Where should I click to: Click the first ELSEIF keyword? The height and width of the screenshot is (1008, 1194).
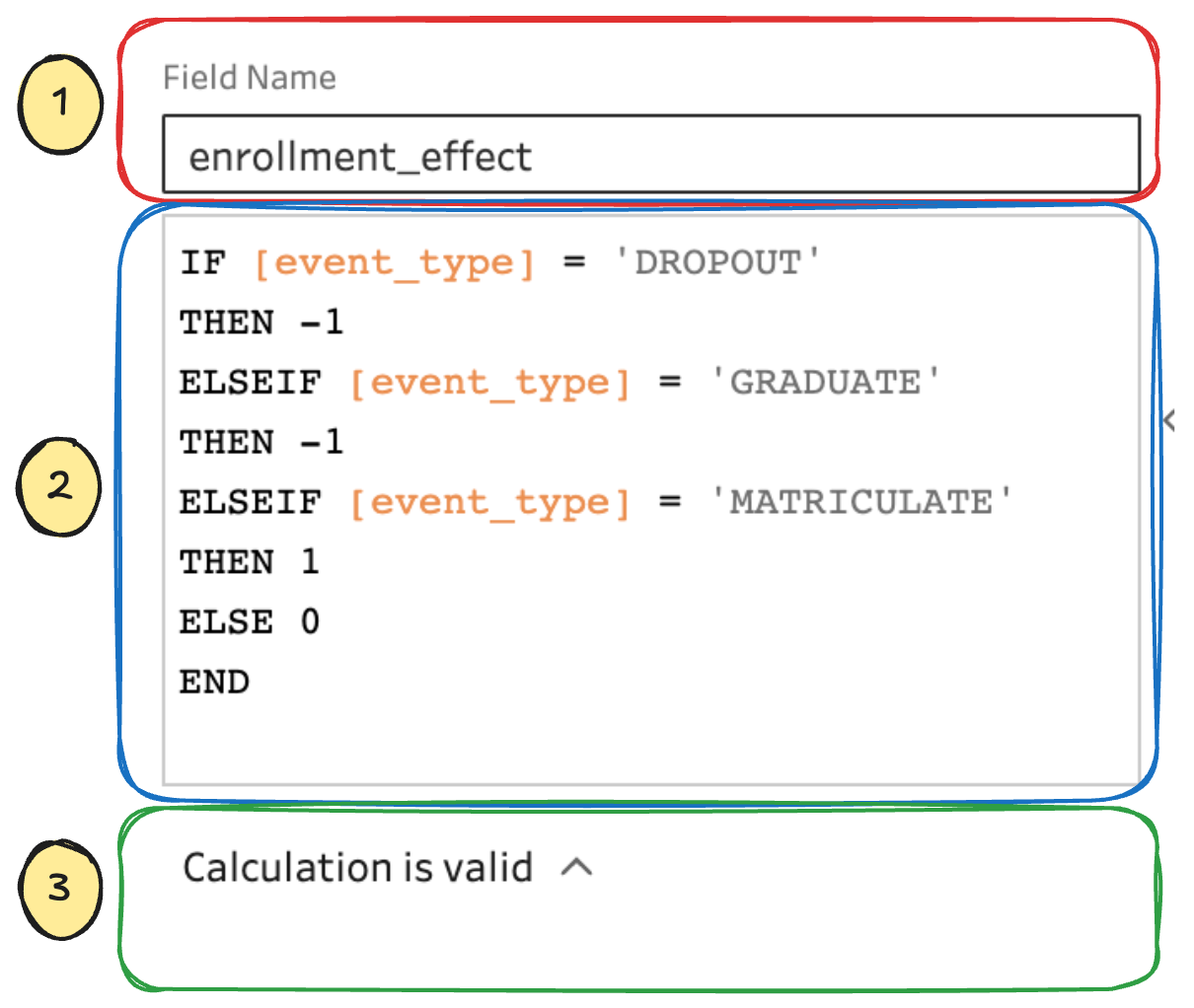[x=250, y=383]
